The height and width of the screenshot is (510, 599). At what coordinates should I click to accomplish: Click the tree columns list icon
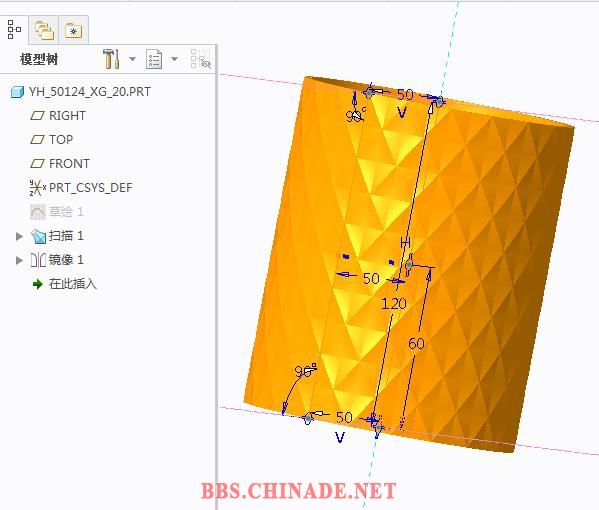[x=154, y=59]
